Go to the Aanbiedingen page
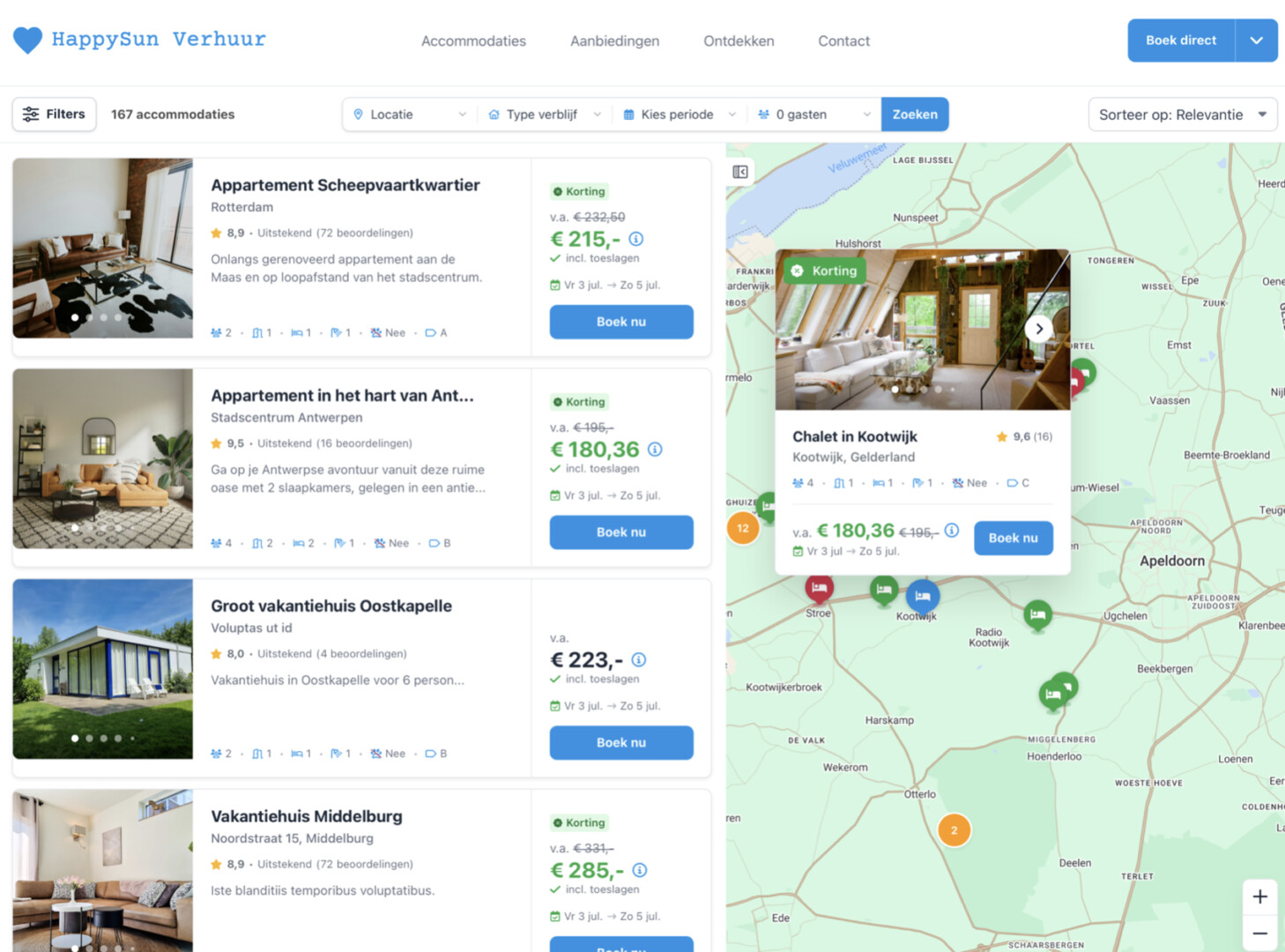Image resolution: width=1285 pixels, height=952 pixels. pos(614,41)
